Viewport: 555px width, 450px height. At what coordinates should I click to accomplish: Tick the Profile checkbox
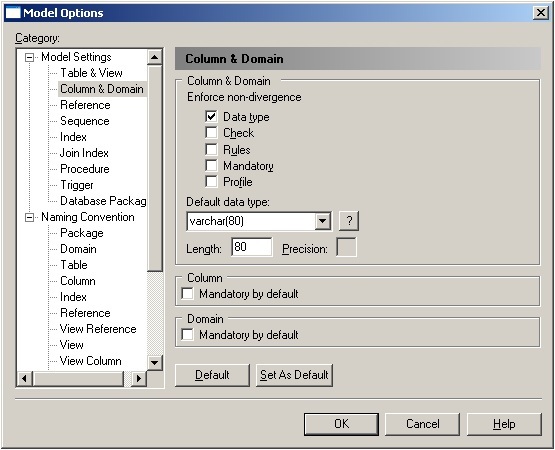(x=211, y=181)
